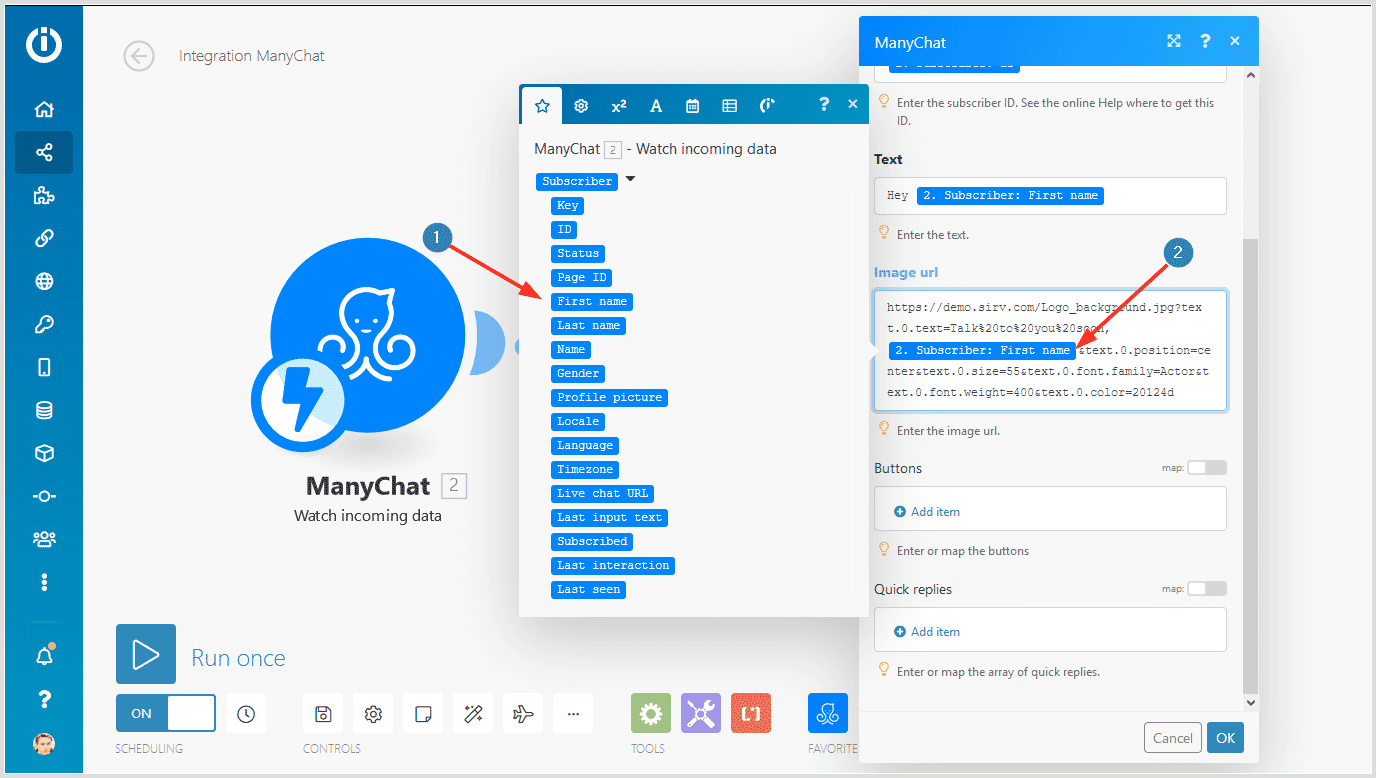The width and height of the screenshot is (1376, 778).
Task: Open the Home icon in sidebar
Action: tap(44, 110)
